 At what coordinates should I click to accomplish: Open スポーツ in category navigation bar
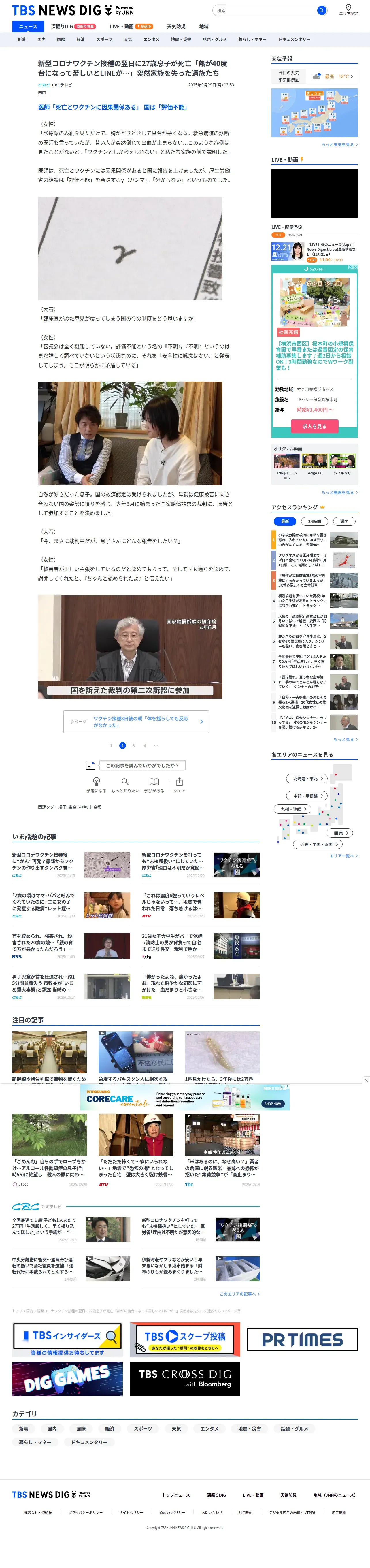click(x=104, y=39)
